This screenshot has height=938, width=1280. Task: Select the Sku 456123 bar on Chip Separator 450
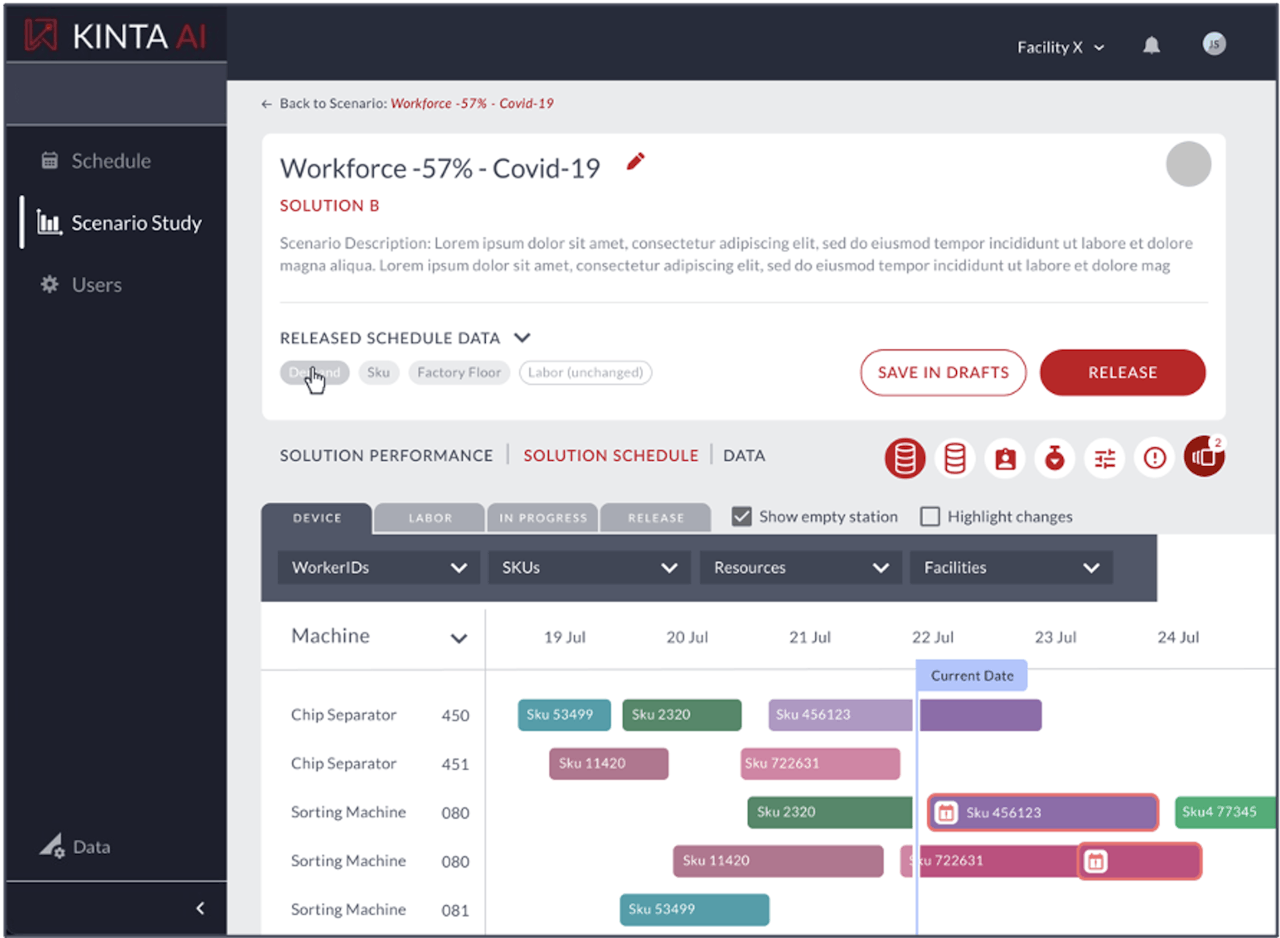(x=905, y=715)
